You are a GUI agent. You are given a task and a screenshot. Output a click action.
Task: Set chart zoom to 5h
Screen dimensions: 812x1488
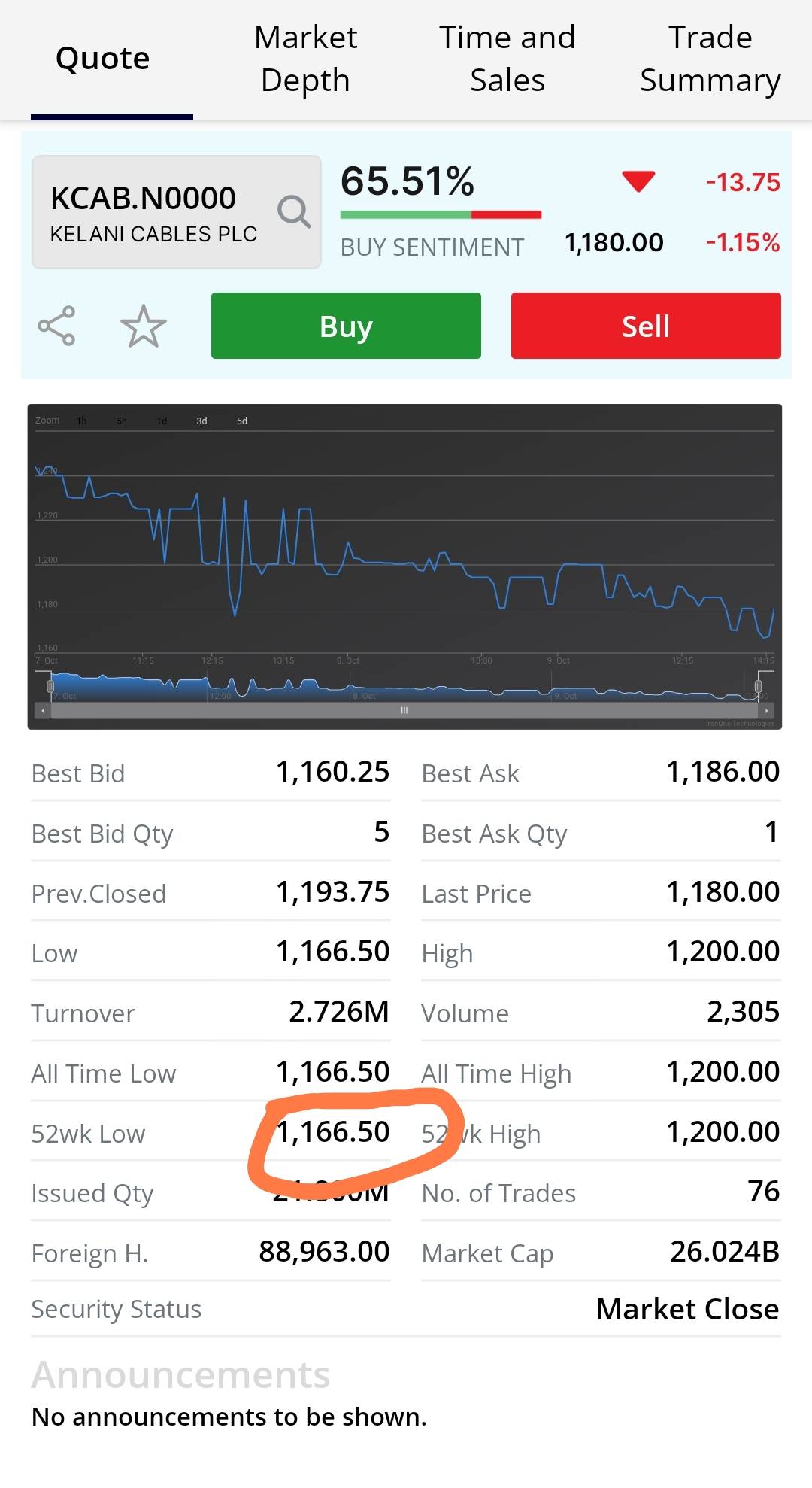point(122,421)
